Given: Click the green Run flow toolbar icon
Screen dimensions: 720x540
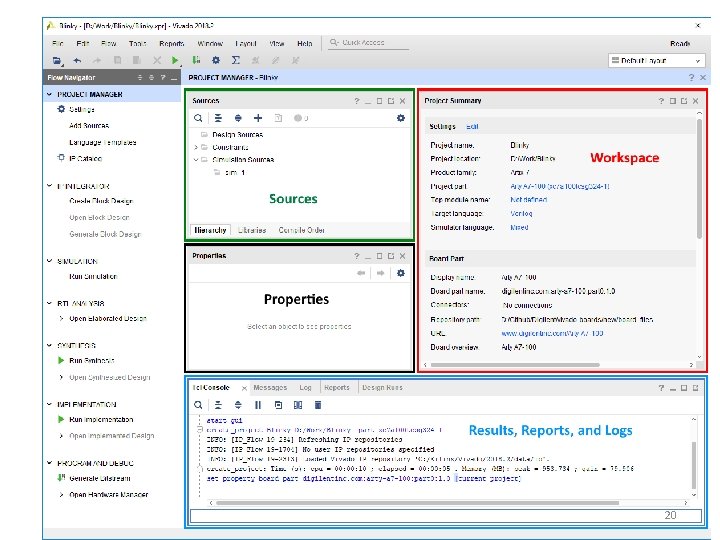Looking at the screenshot, I should pos(175,60).
